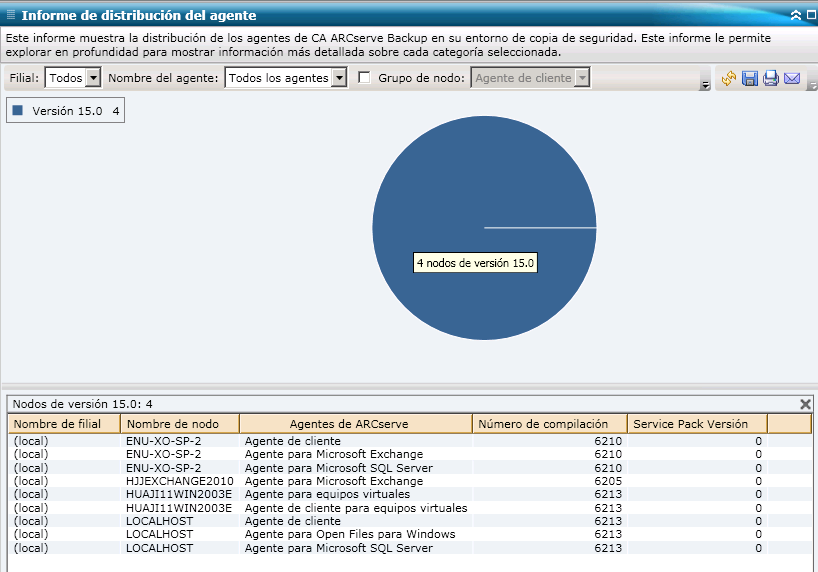Sort by Número de compilación column
818x572 pixels.
[549, 424]
